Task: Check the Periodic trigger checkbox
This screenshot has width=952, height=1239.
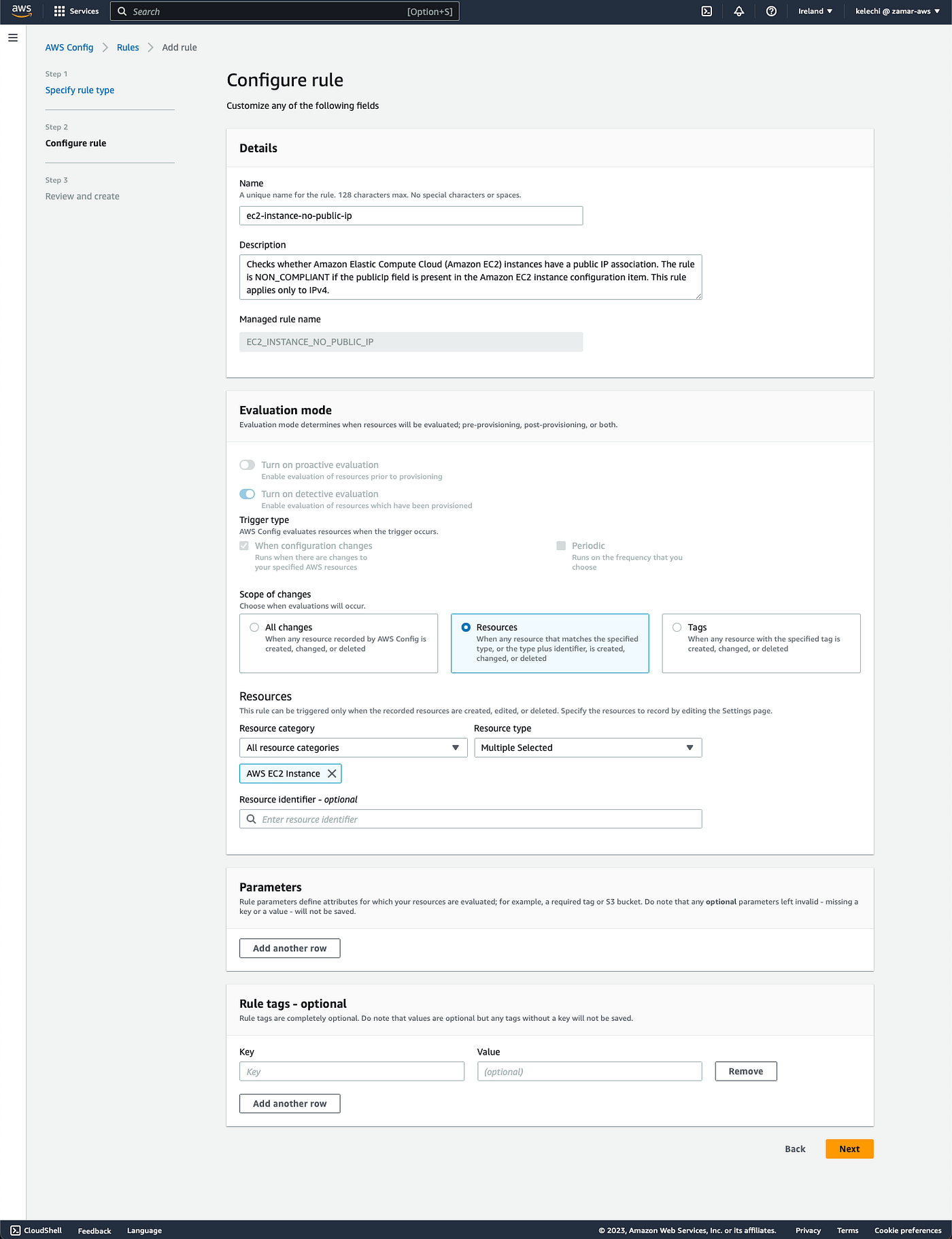Action: tap(561, 546)
